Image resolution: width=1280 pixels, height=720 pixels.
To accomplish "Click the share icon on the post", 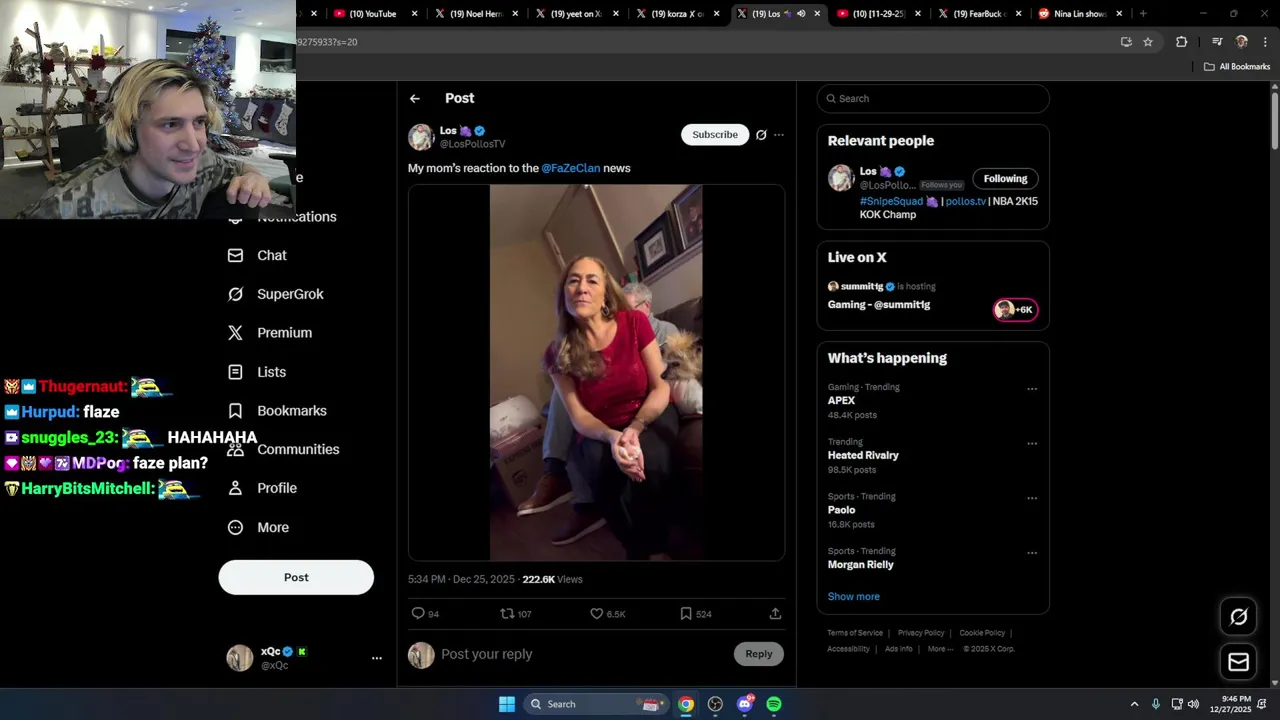I will (775, 614).
